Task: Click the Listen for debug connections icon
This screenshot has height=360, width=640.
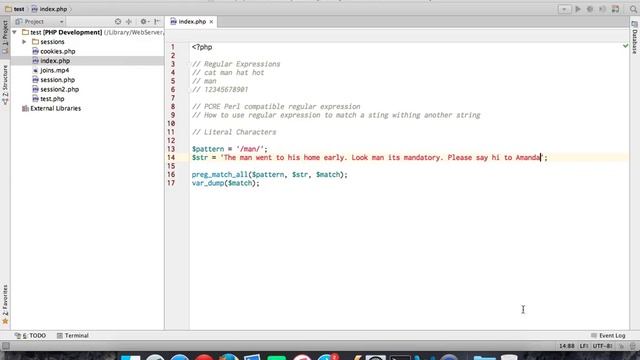Action: (602, 9)
